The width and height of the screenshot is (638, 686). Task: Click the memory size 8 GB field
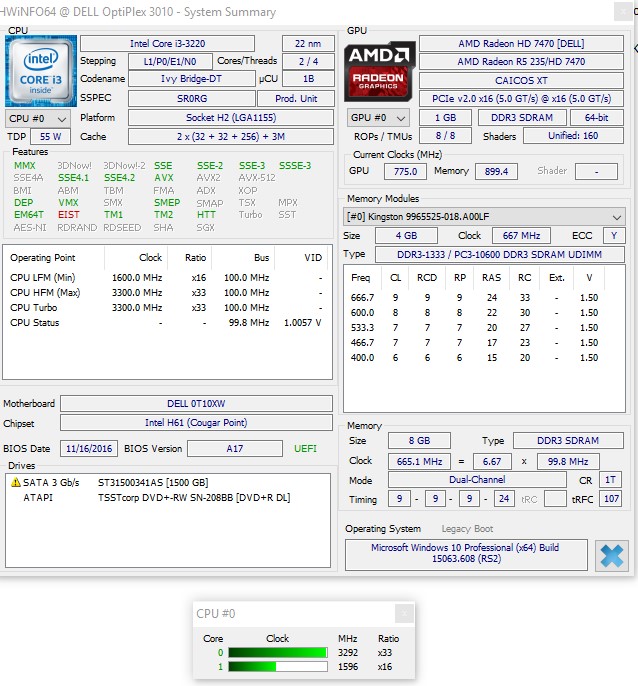tap(419, 441)
